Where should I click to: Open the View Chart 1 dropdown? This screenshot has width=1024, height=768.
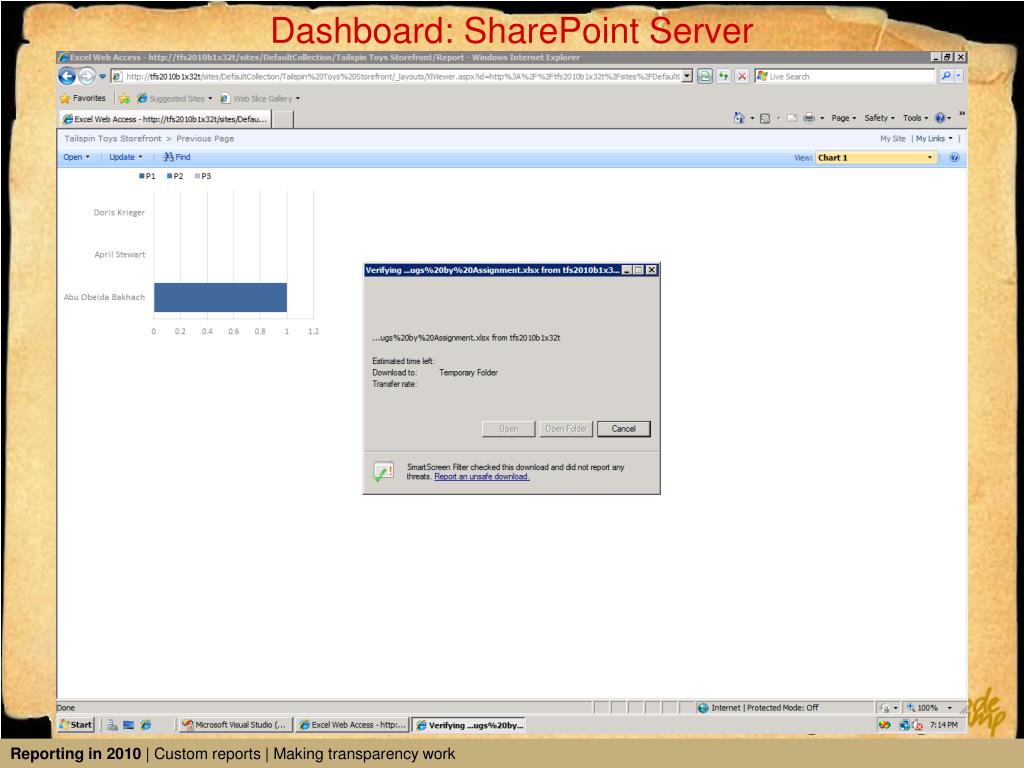point(876,157)
